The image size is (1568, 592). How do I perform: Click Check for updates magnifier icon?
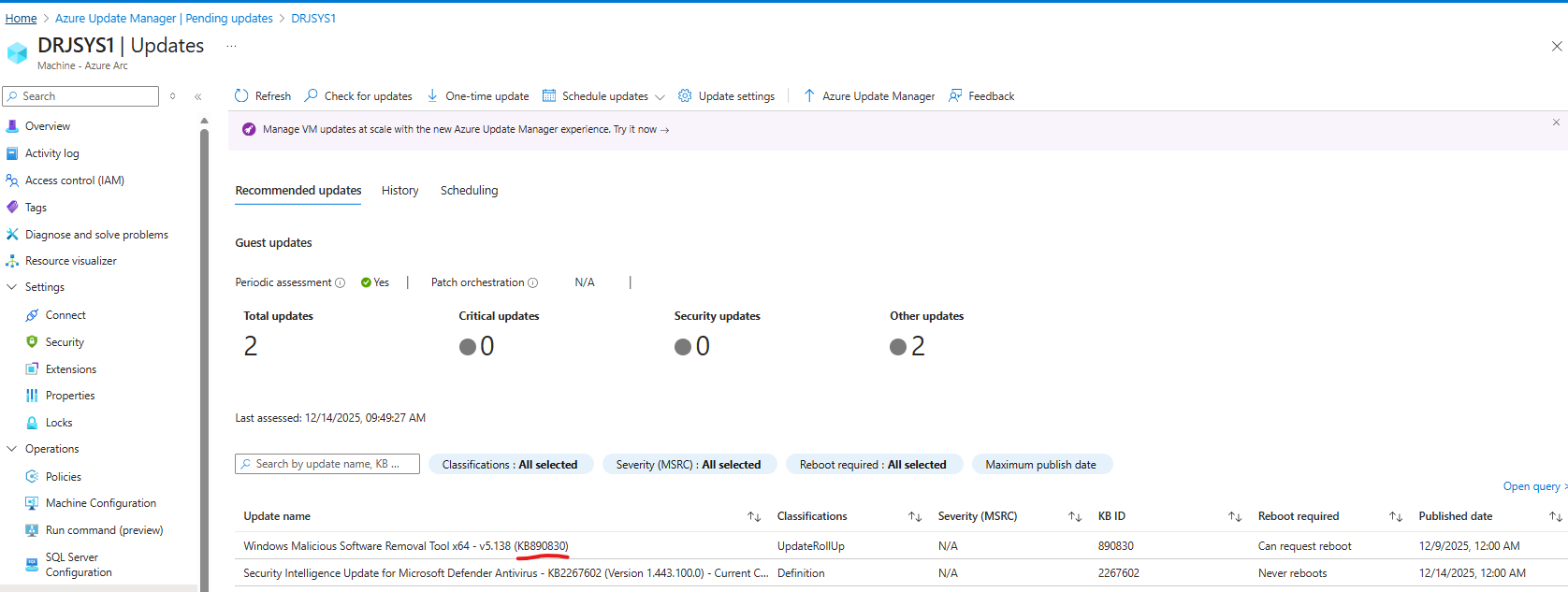point(312,95)
